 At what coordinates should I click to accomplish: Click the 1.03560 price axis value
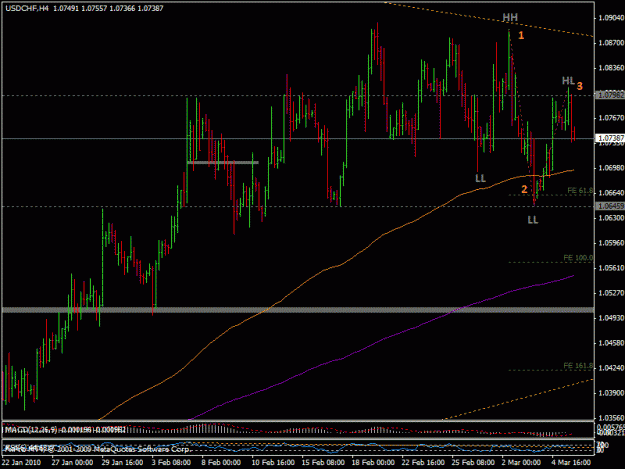(x=611, y=418)
